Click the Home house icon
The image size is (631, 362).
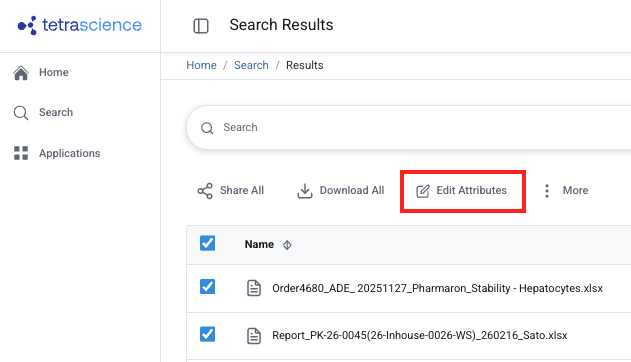[x=21, y=73]
